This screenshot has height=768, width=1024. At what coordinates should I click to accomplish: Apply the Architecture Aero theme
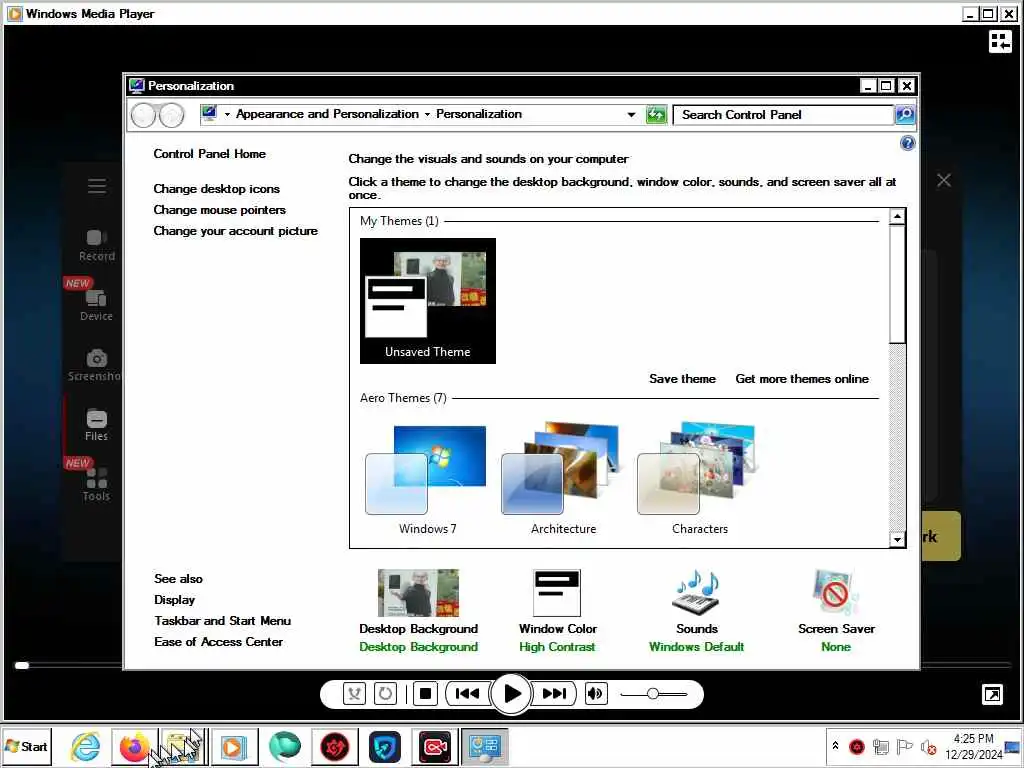pyautogui.click(x=563, y=478)
